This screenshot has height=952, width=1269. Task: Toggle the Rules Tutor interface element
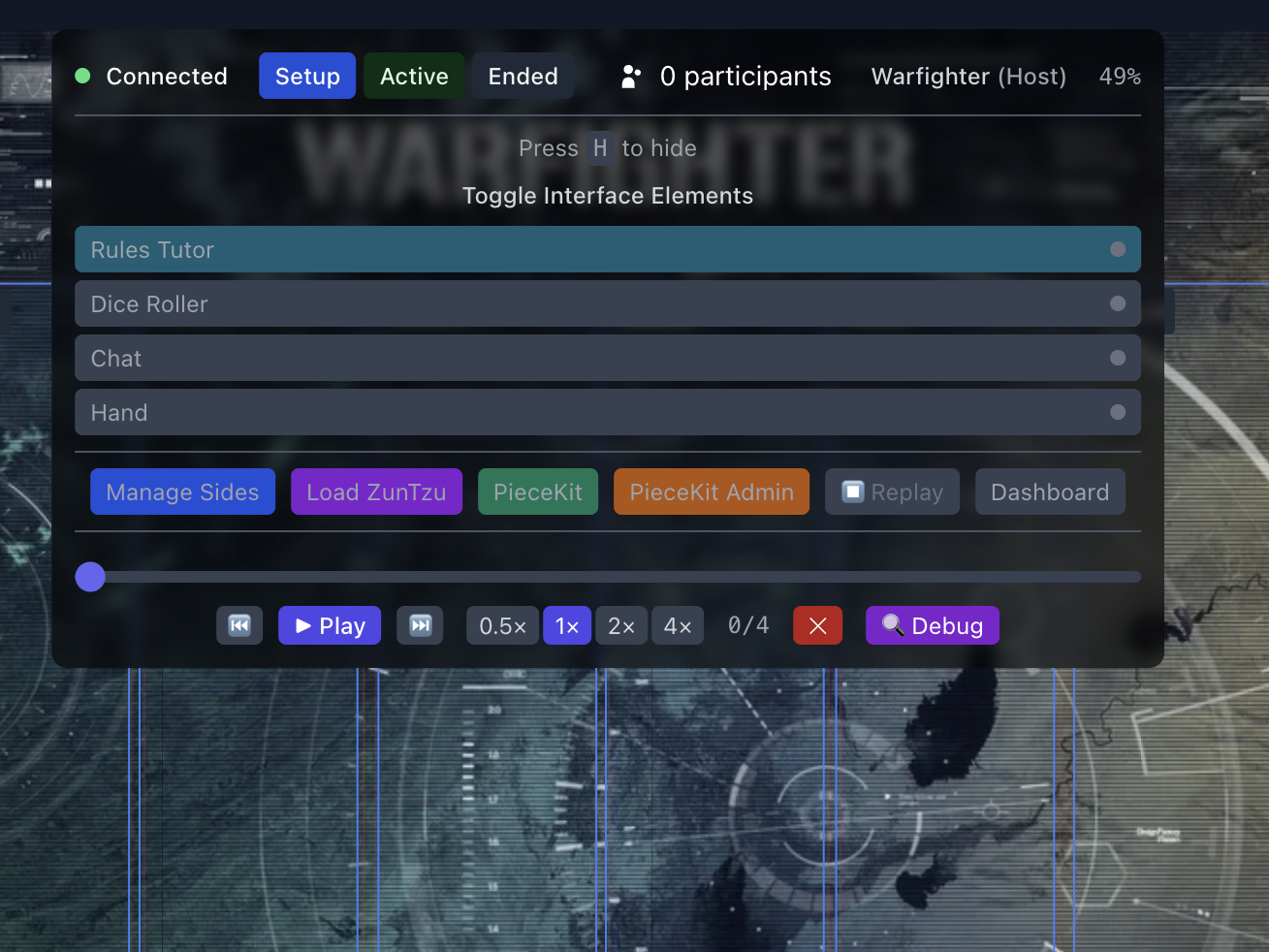tap(608, 249)
